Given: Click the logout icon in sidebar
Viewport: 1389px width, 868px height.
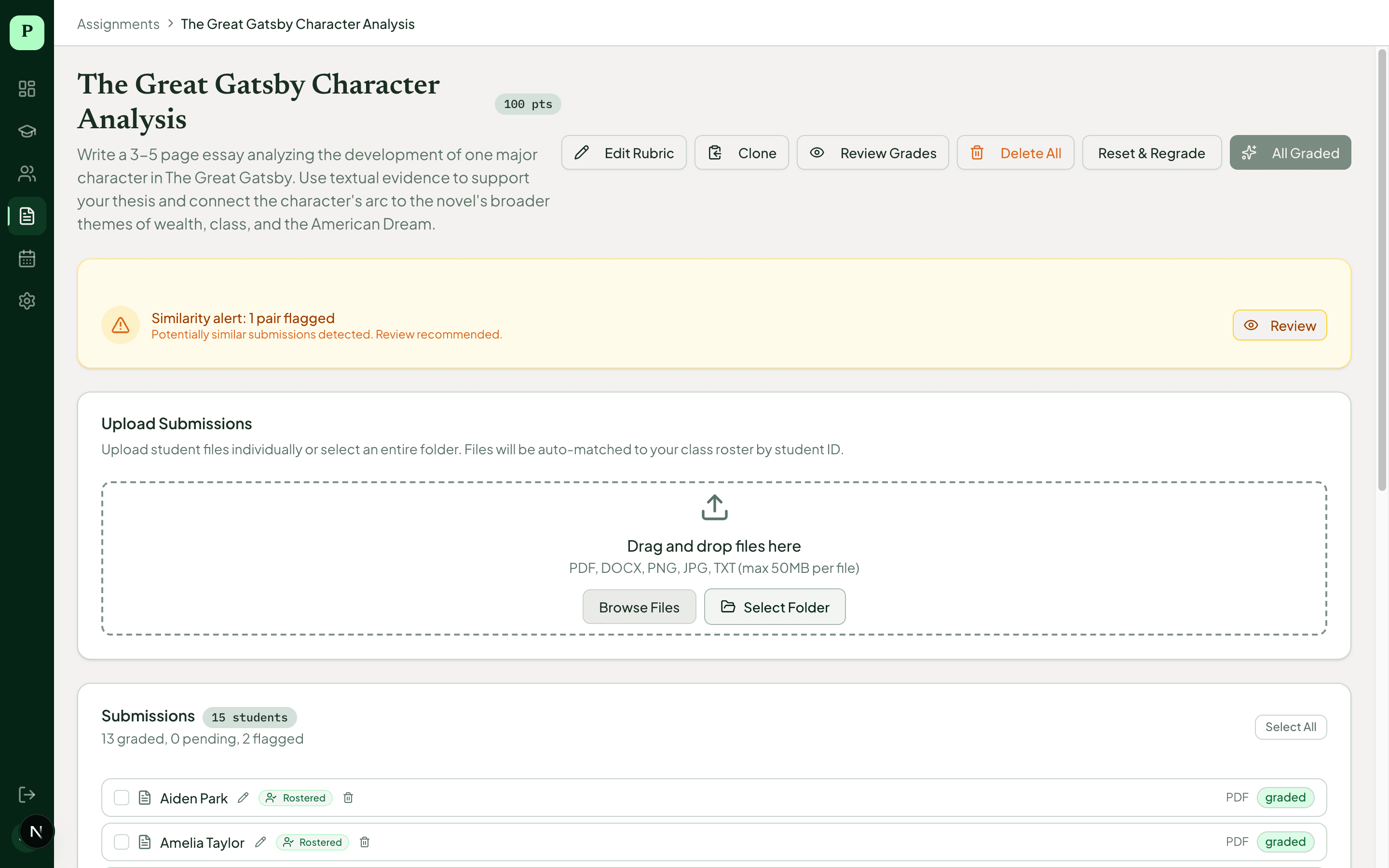Looking at the screenshot, I should pyautogui.click(x=27, y=795).
